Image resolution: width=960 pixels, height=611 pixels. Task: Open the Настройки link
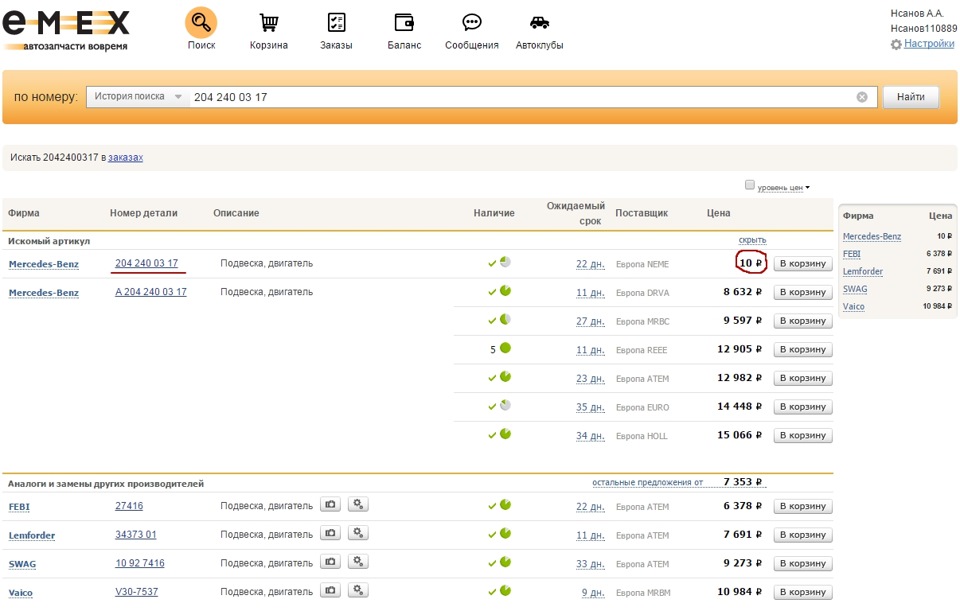point(929,43)
